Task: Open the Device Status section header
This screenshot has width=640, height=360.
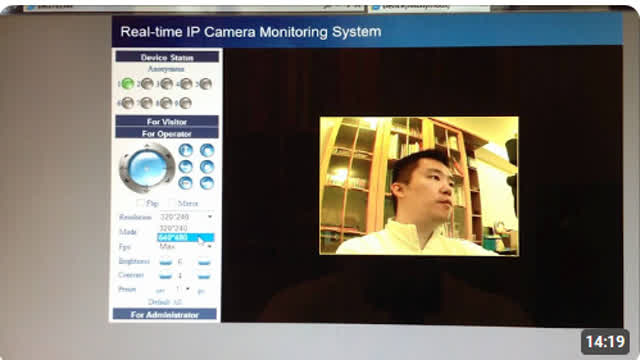Action: 167,57
